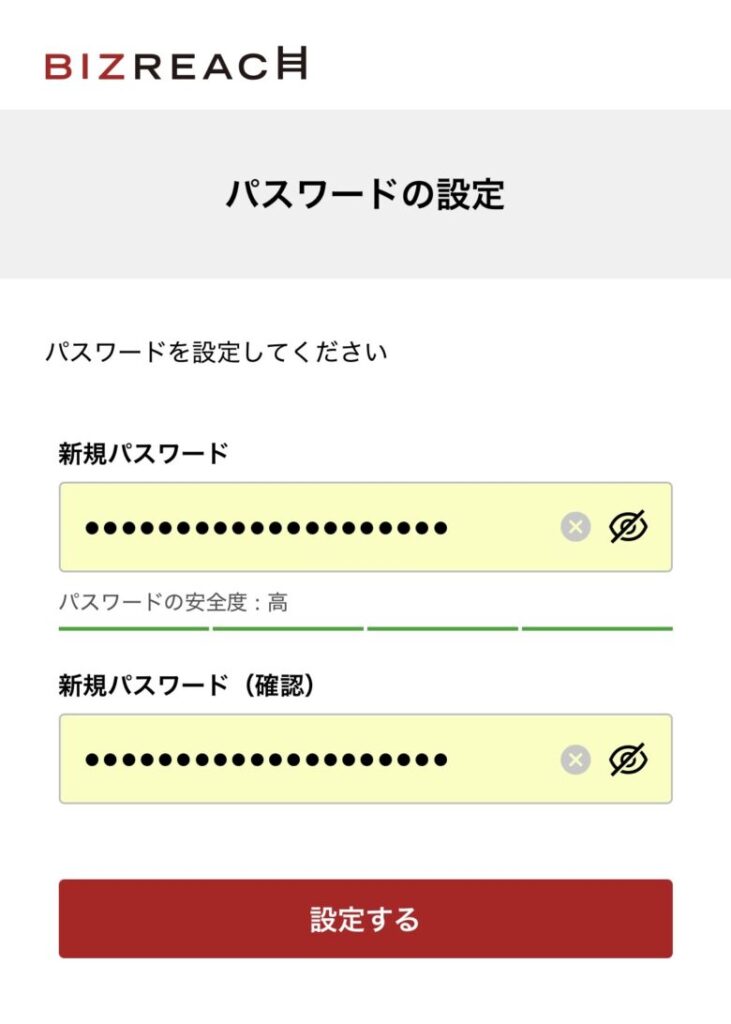Focus the 新規パスワード input field

click(500, 527)
